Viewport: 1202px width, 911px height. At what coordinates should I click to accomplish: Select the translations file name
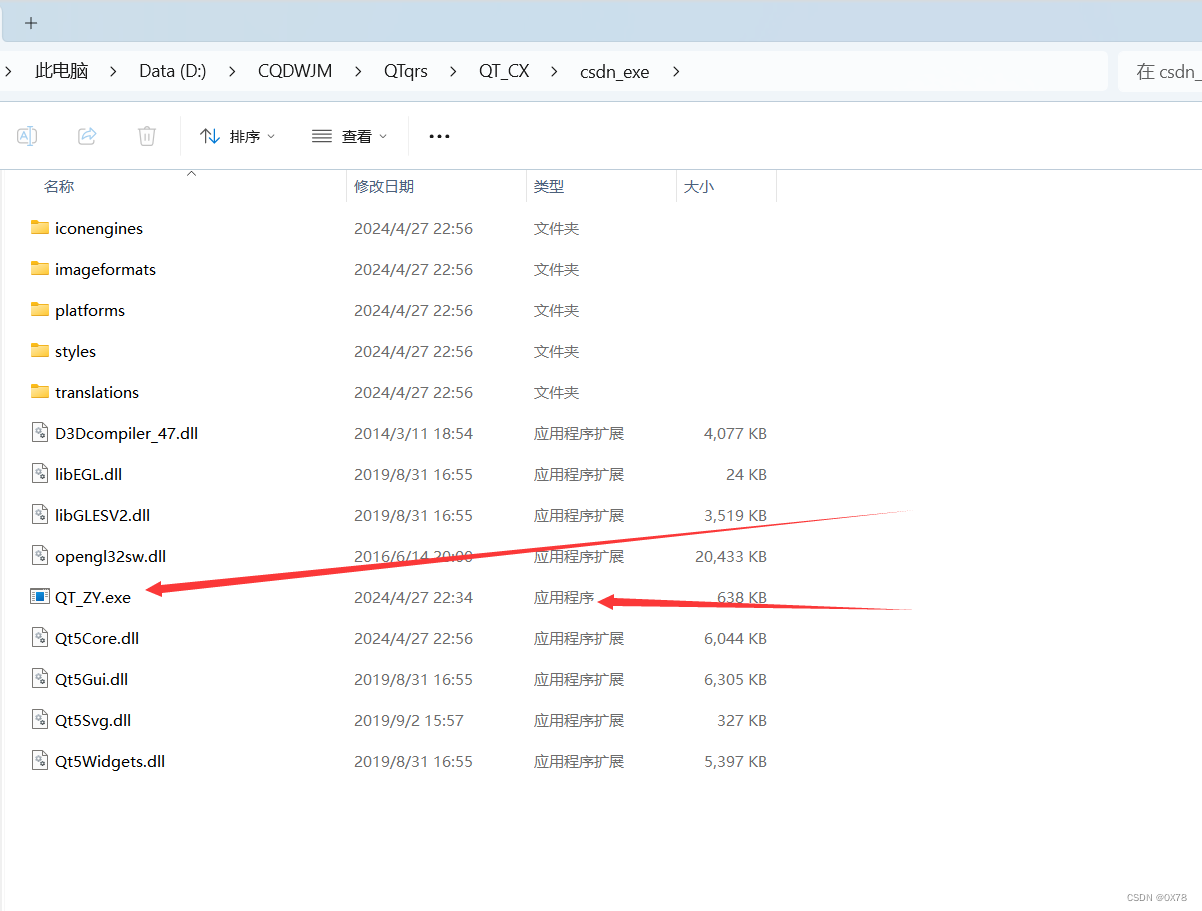(x=97, y=392)
